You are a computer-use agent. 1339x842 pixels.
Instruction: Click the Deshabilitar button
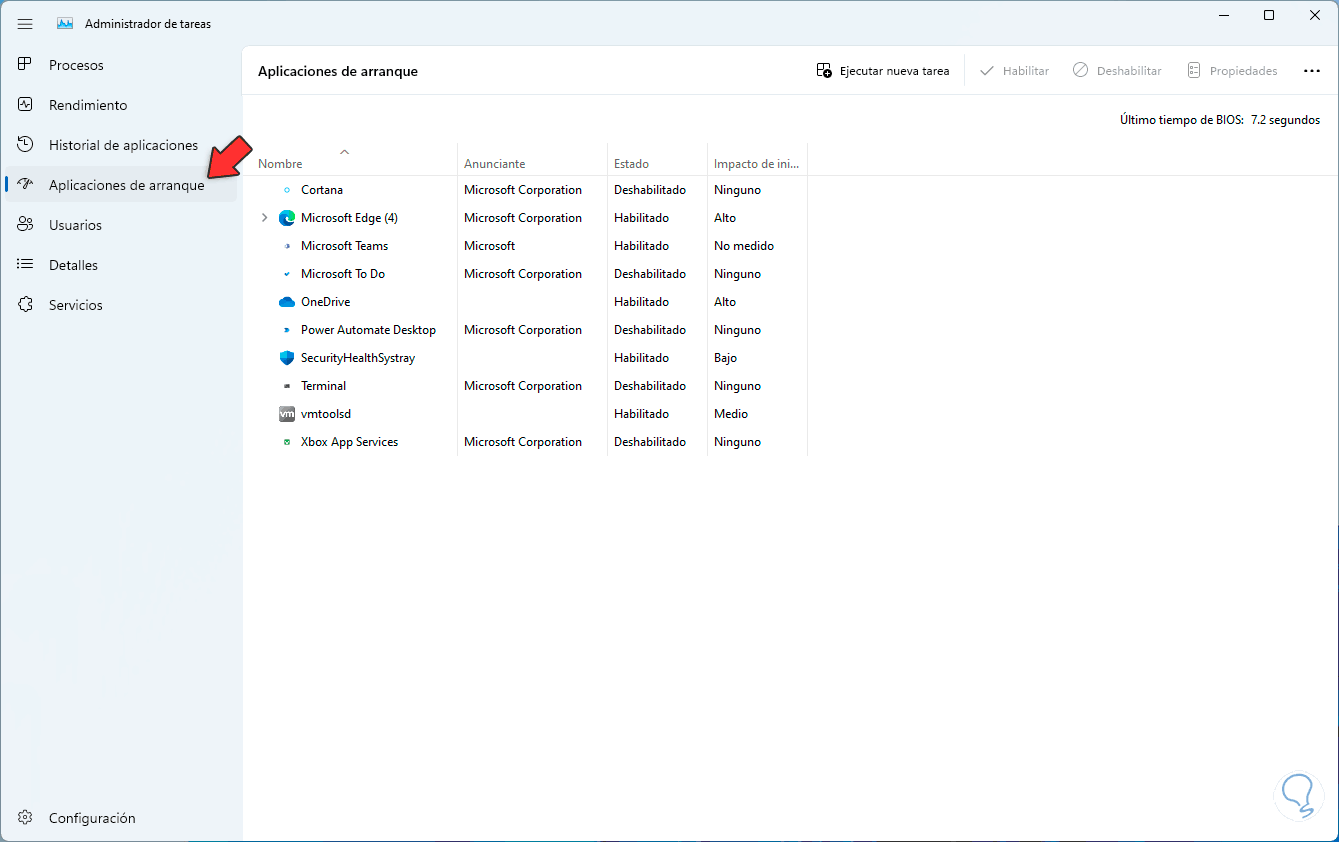click(1117, 71)
